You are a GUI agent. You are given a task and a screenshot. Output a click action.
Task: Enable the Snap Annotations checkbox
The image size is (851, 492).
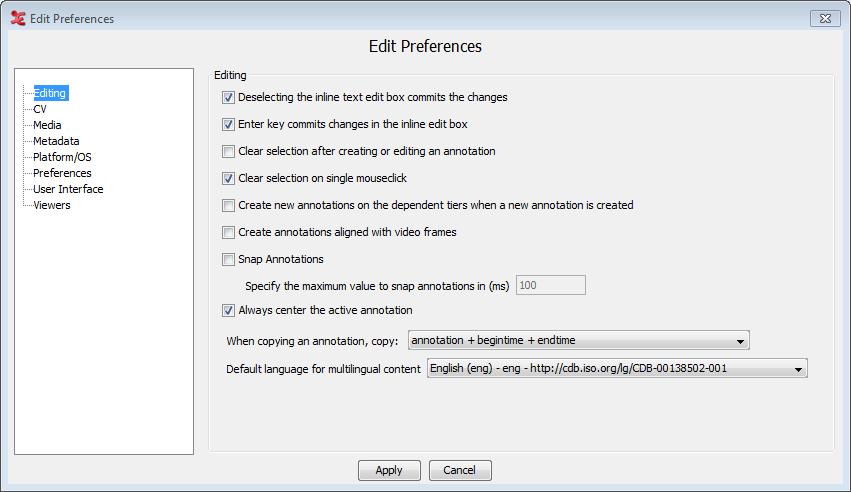pos(228,260)
